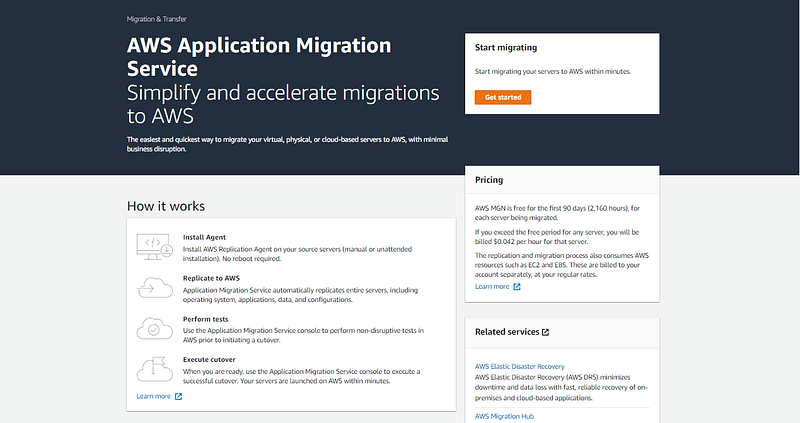Select the Install Agent heading
The image size is (800, 423).
[x=204, y=237]
